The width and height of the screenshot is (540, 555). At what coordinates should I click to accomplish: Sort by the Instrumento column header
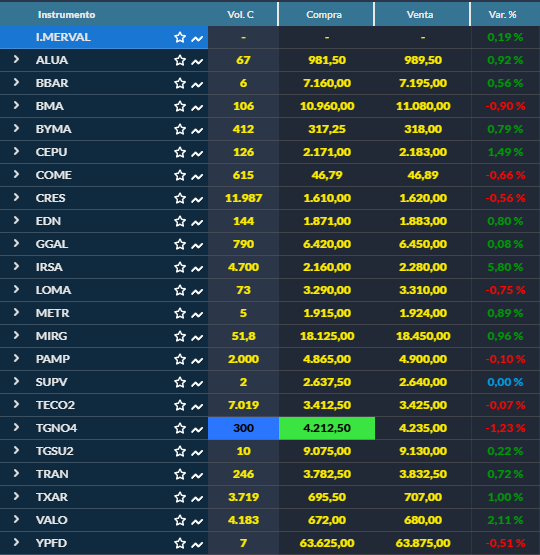click(x=67, y=15)
